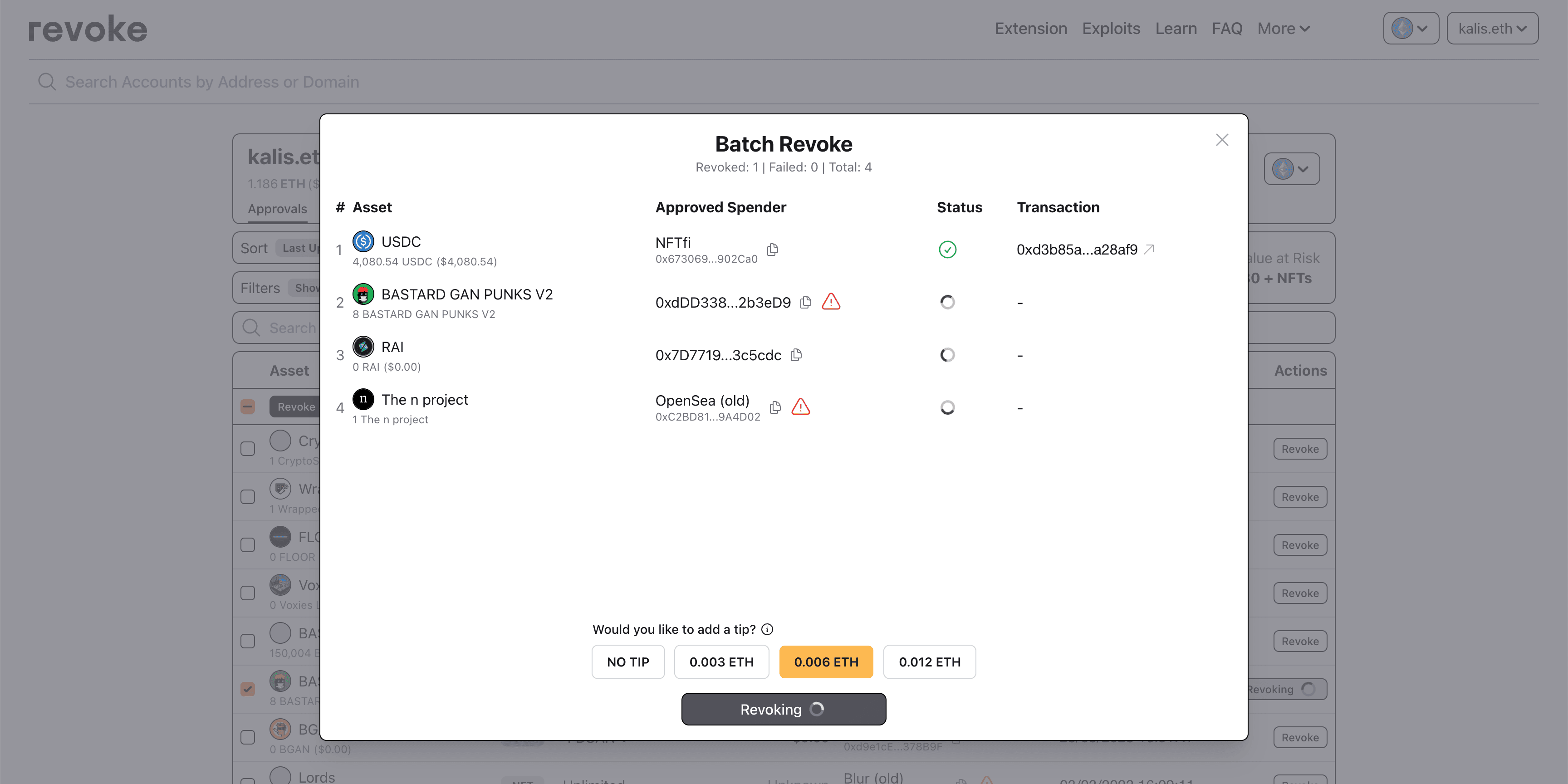Click the USDC token icon

tap(363, 241)
